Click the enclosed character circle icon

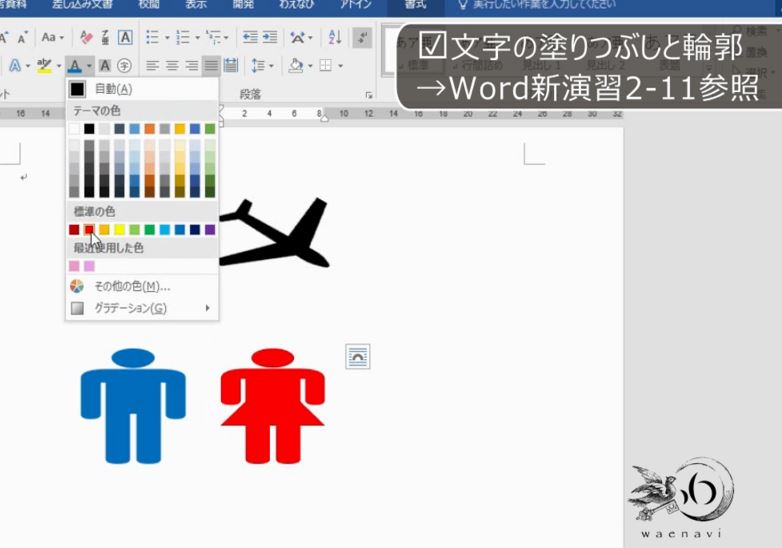click(124, 65)
